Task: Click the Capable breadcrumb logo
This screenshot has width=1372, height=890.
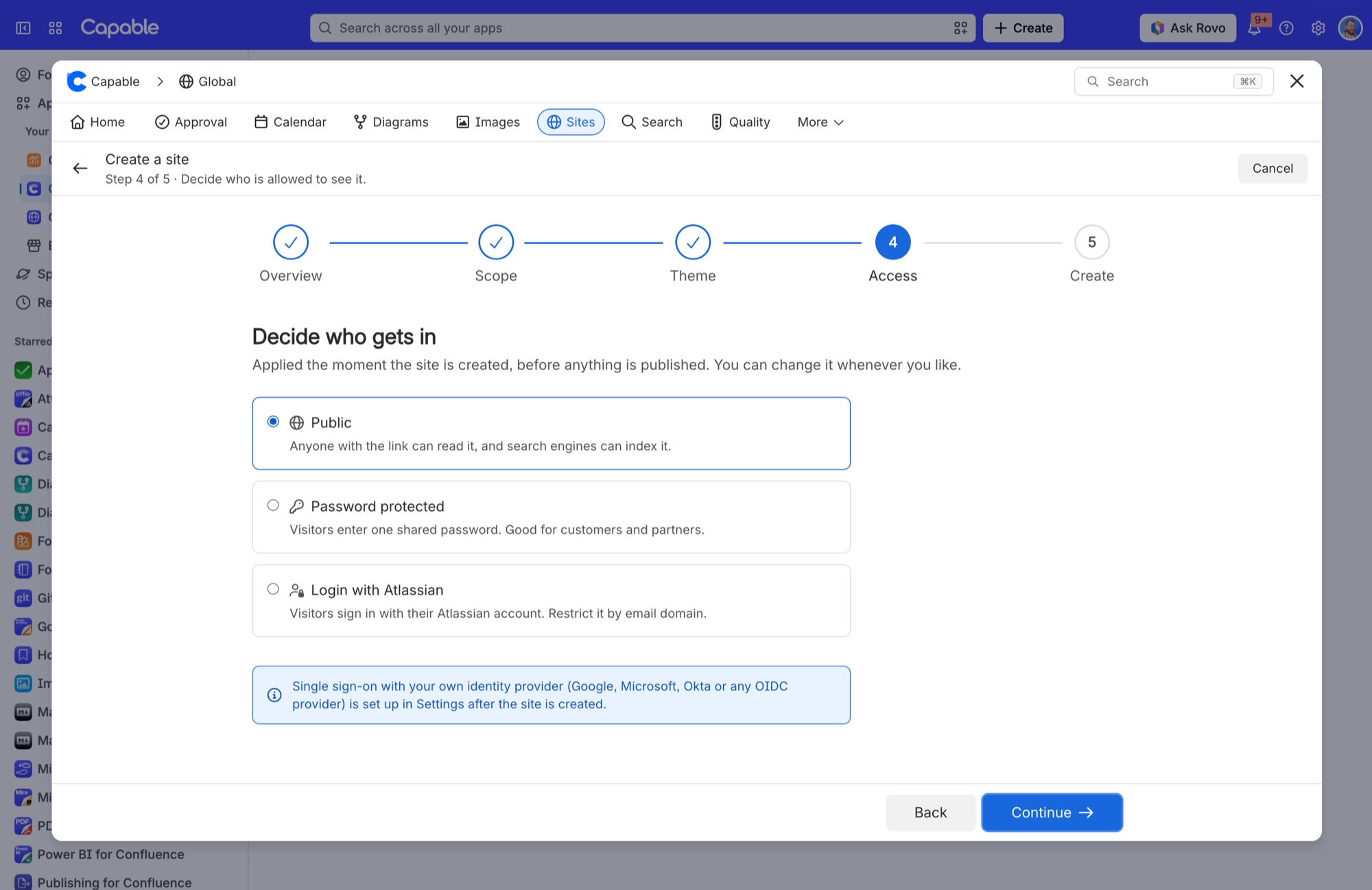Action: point(77,82)
